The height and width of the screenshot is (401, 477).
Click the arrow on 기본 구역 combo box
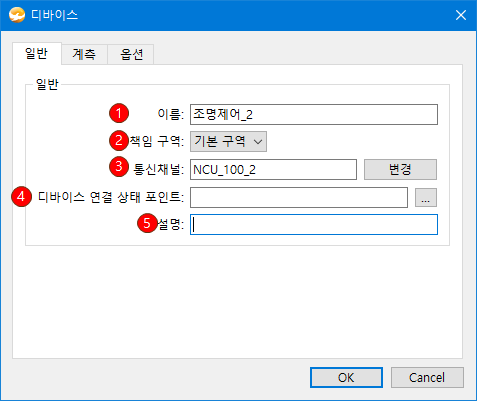[x=258, y=142]
